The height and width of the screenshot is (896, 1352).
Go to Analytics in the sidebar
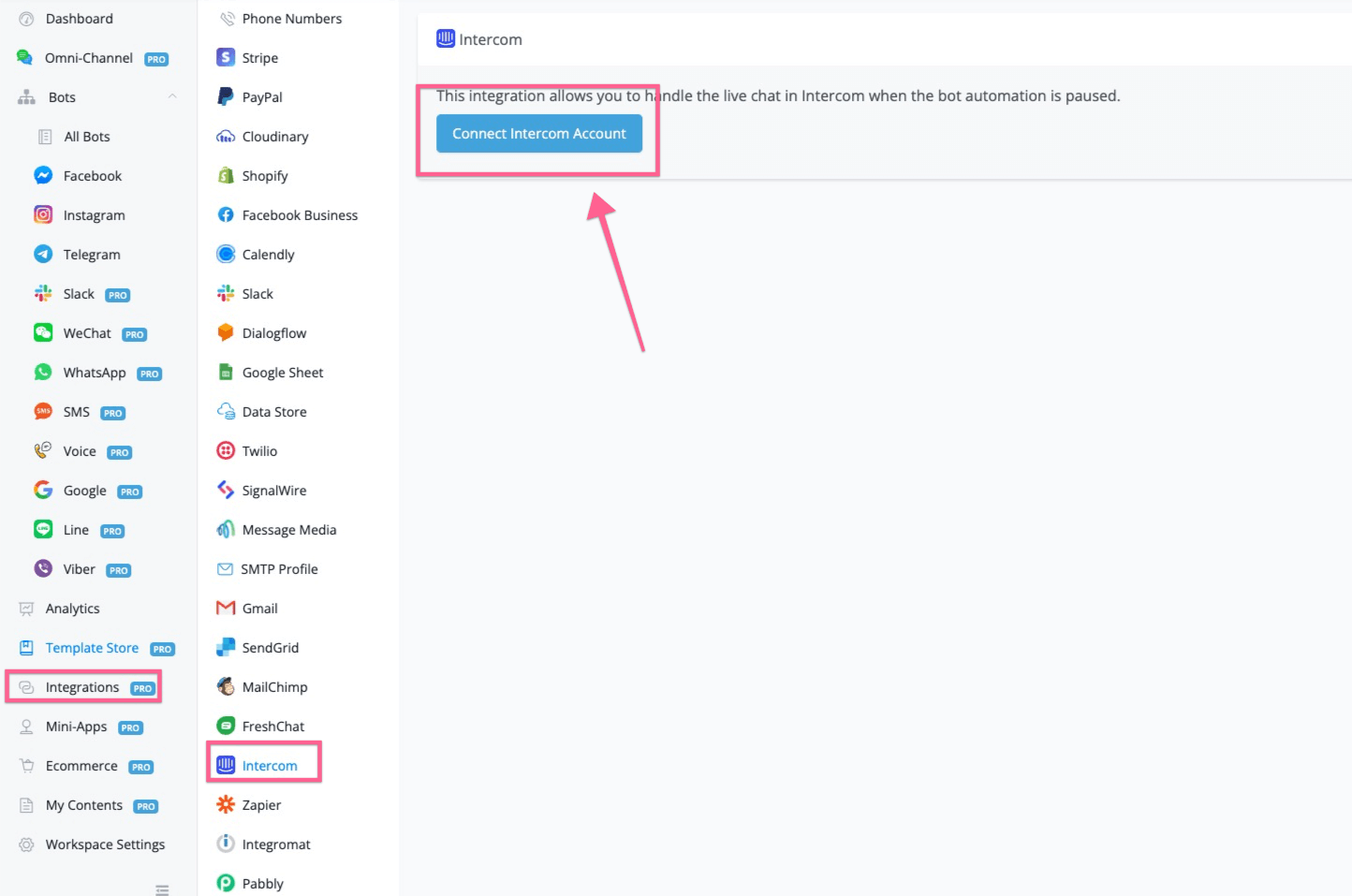click(72, 609)
